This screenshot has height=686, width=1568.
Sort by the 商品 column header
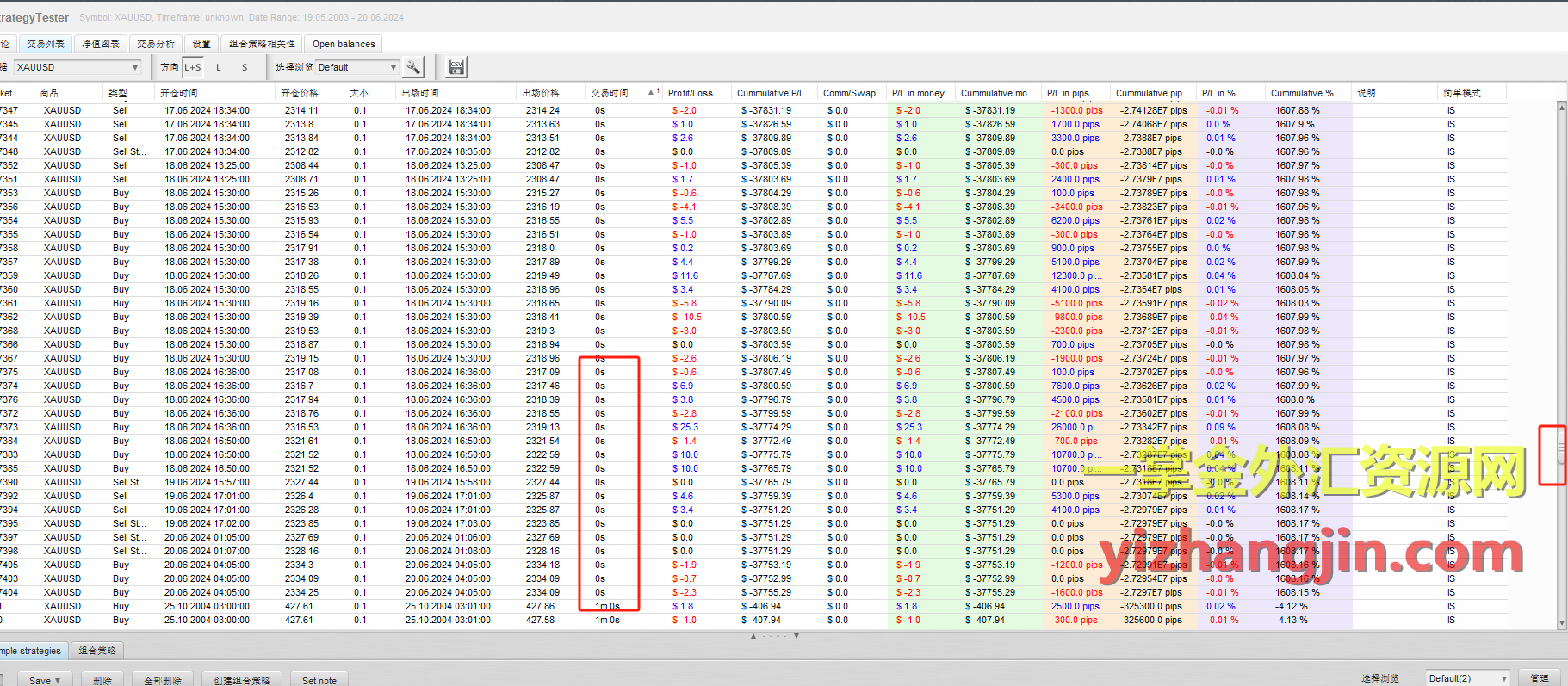tap(69, 93)
